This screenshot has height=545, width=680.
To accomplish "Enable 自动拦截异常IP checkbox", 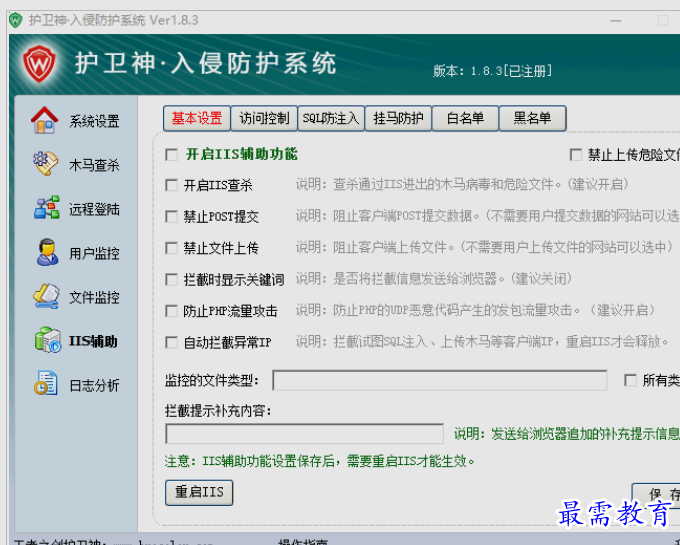I will [172, 343].
